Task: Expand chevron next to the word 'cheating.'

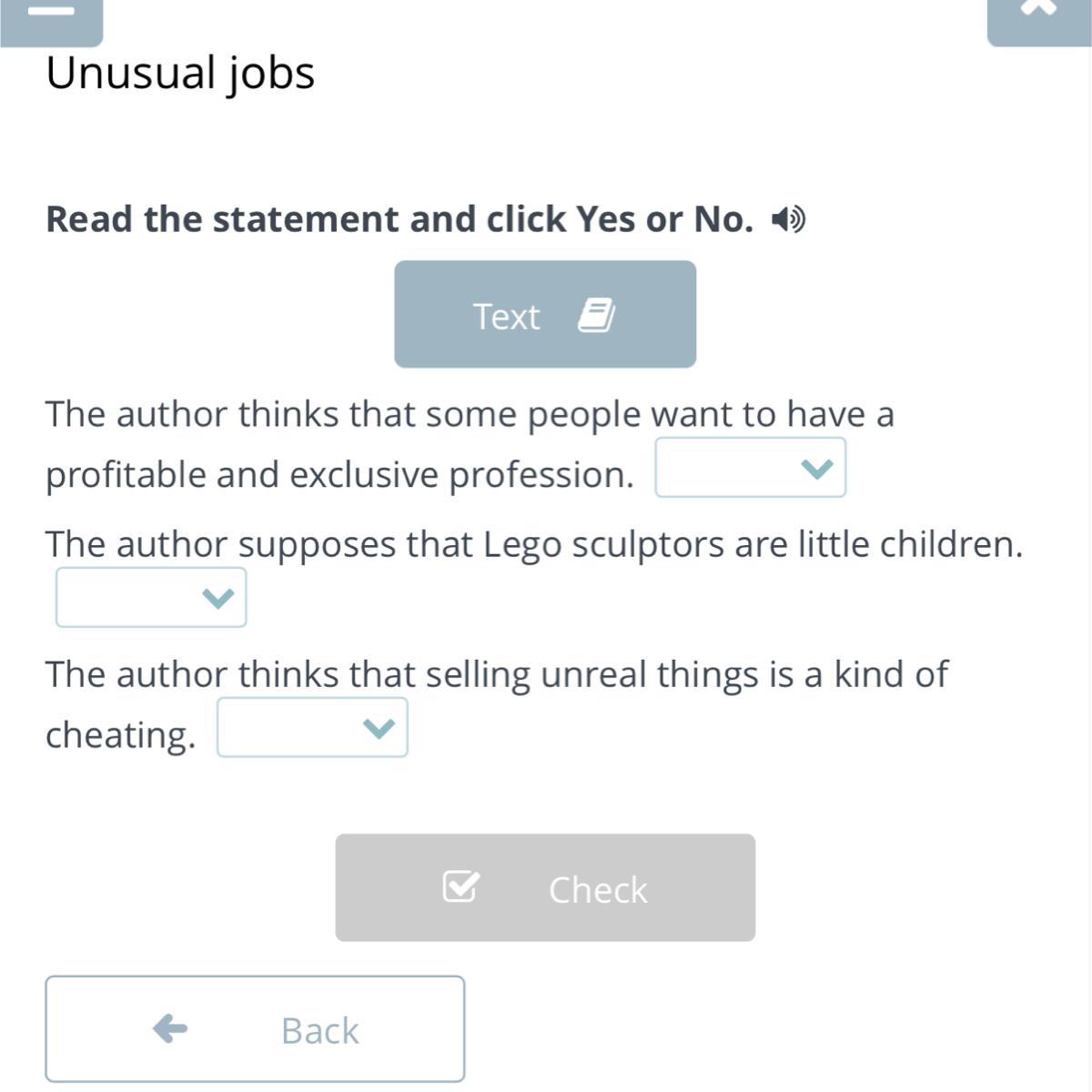Action: (379, 728)
